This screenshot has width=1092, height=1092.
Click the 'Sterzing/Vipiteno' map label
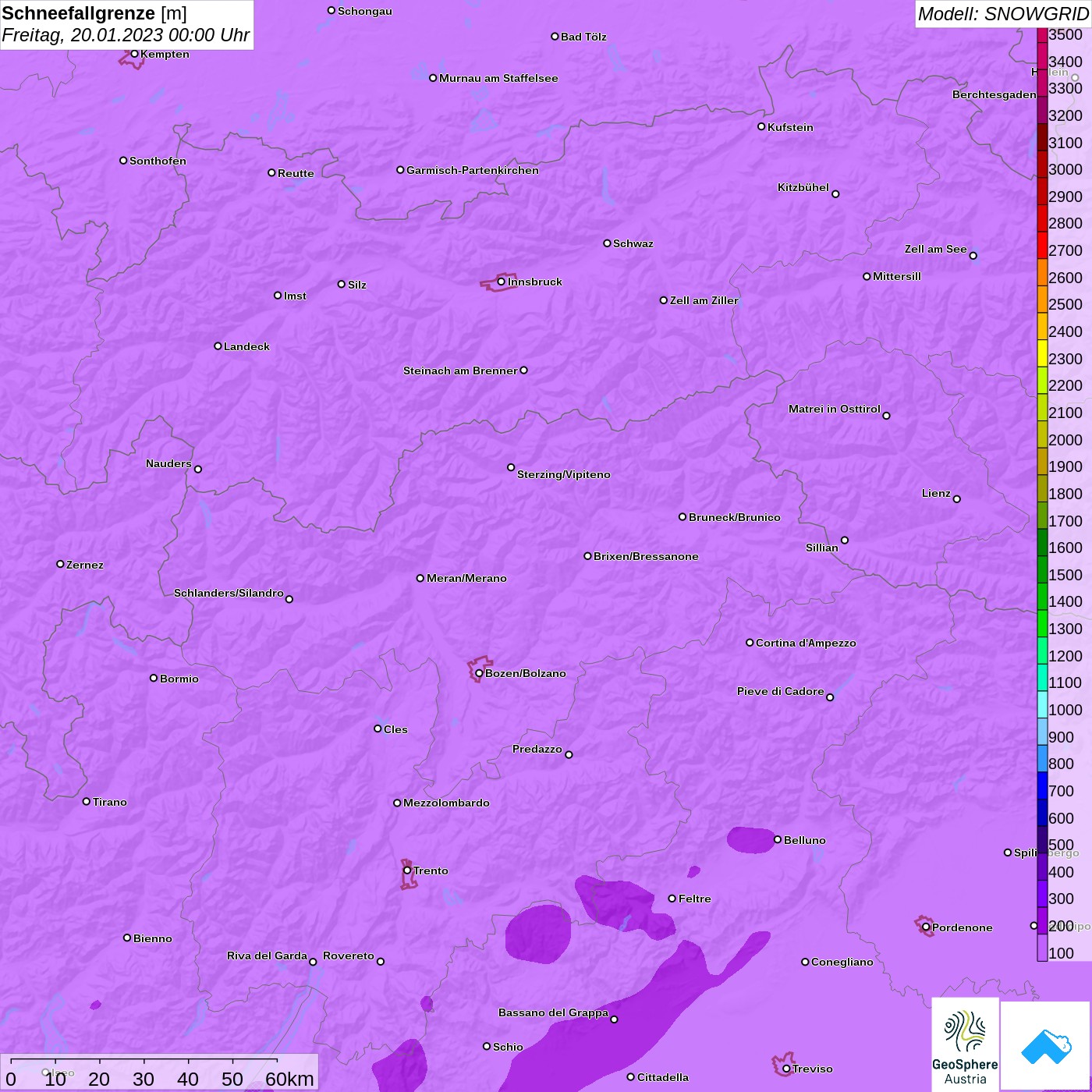tap(564, 474)
